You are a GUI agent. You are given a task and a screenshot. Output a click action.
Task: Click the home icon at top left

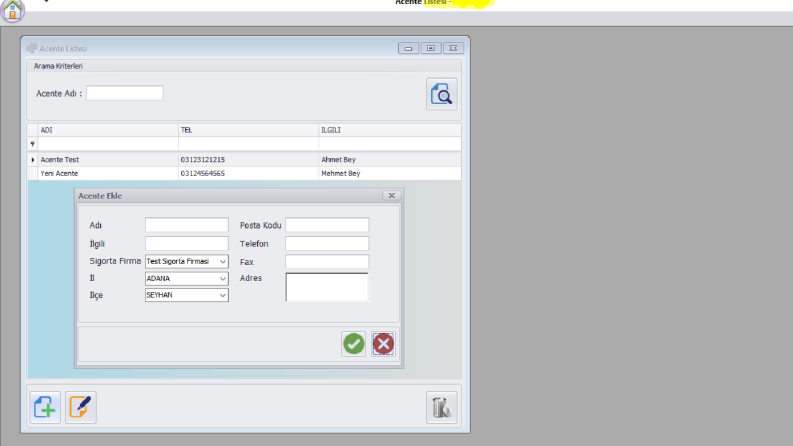[x=12, y=10]
